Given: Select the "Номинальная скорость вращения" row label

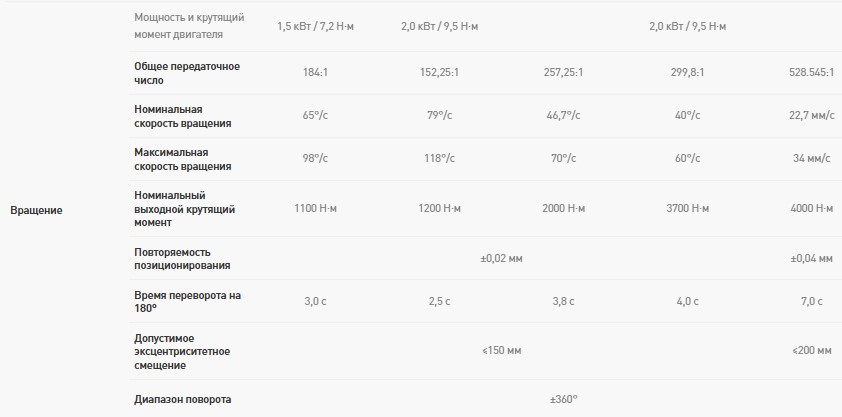Looking at the screenshot, I should coord(183,116).
